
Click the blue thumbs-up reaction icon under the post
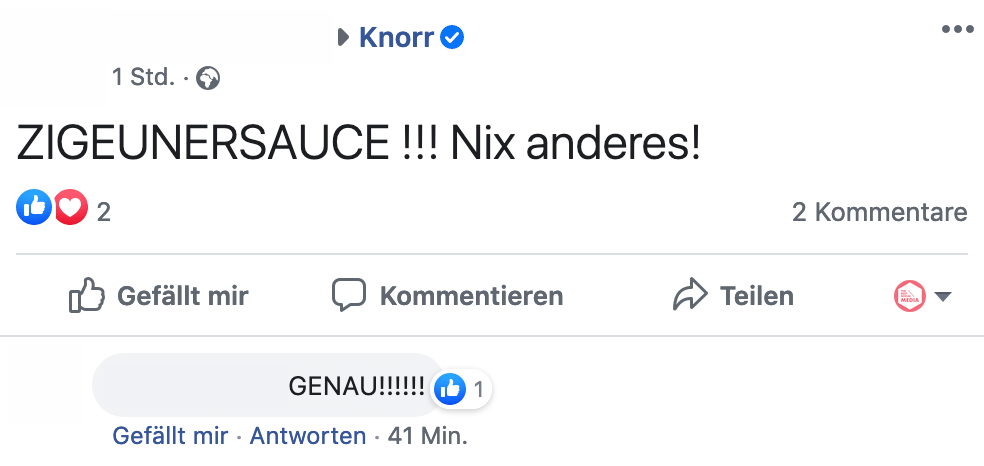(34, 208)
